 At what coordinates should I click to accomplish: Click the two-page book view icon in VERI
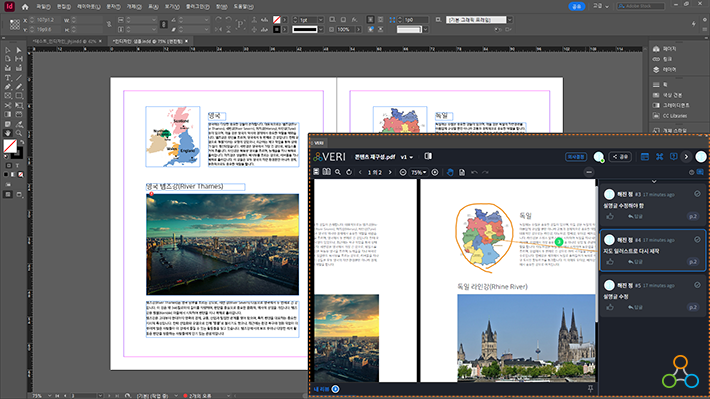326,172
